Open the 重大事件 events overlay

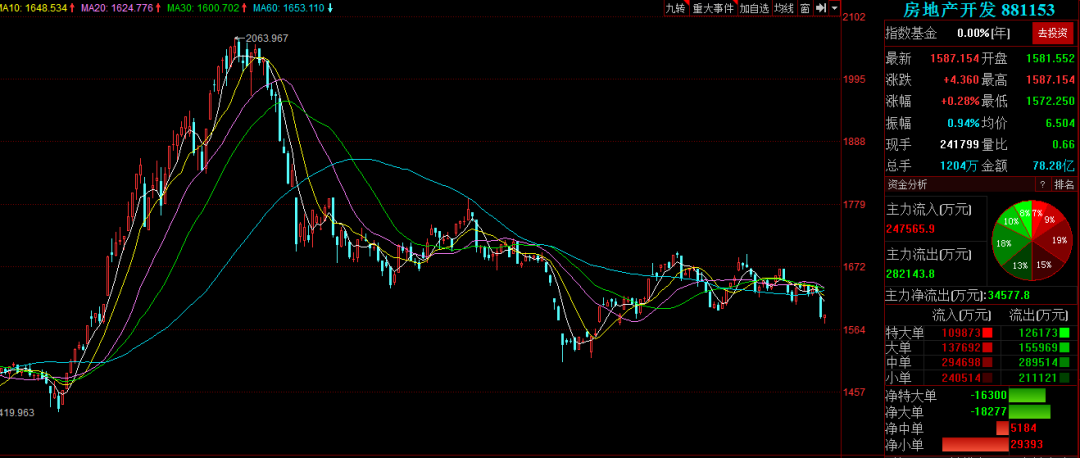[713, 8]
